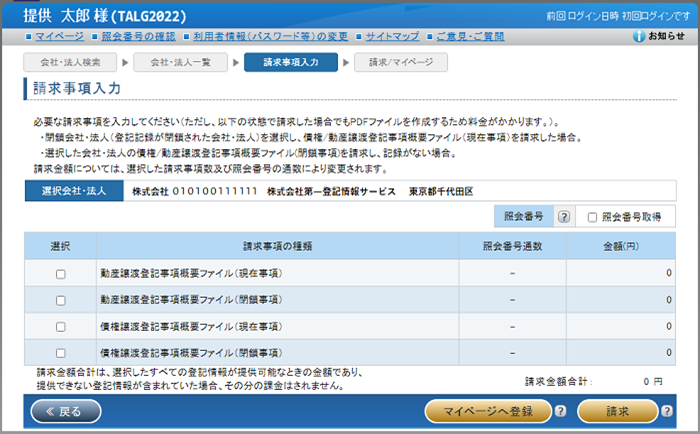
Task: Open help icon next to 請求 button
Action: (x=667, y=411)
